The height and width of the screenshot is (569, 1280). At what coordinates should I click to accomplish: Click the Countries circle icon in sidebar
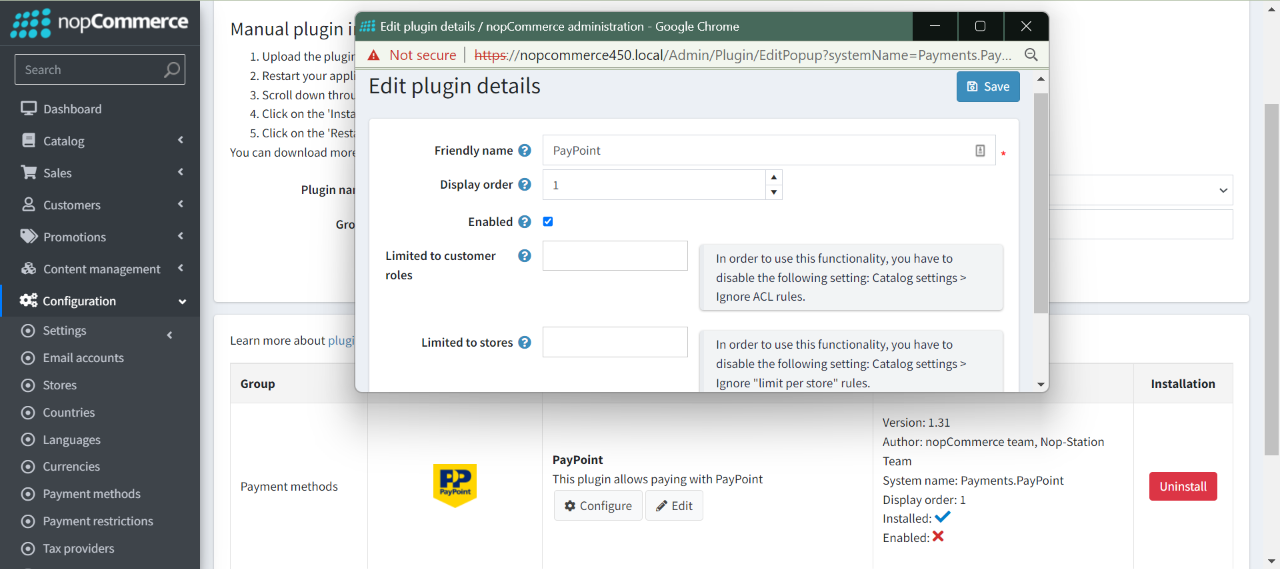pyautogui.click(x=28, y=413)
